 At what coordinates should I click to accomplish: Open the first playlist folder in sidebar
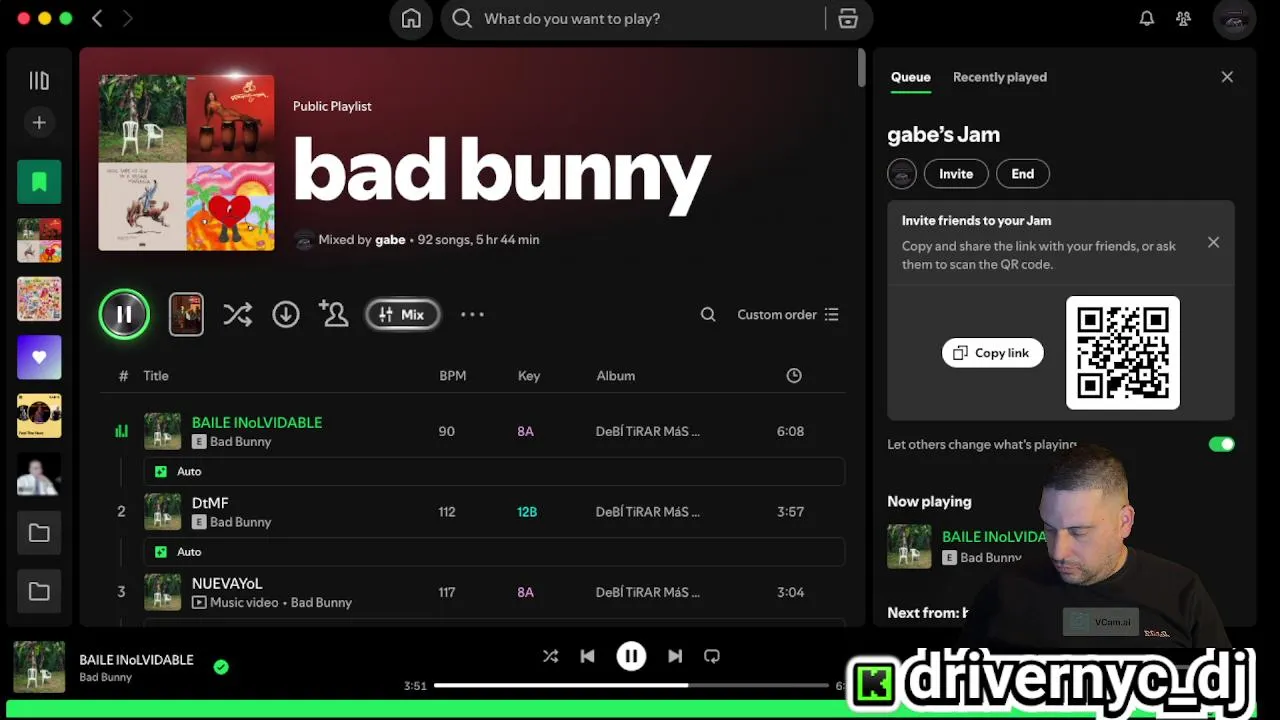[x=39, y=533]
